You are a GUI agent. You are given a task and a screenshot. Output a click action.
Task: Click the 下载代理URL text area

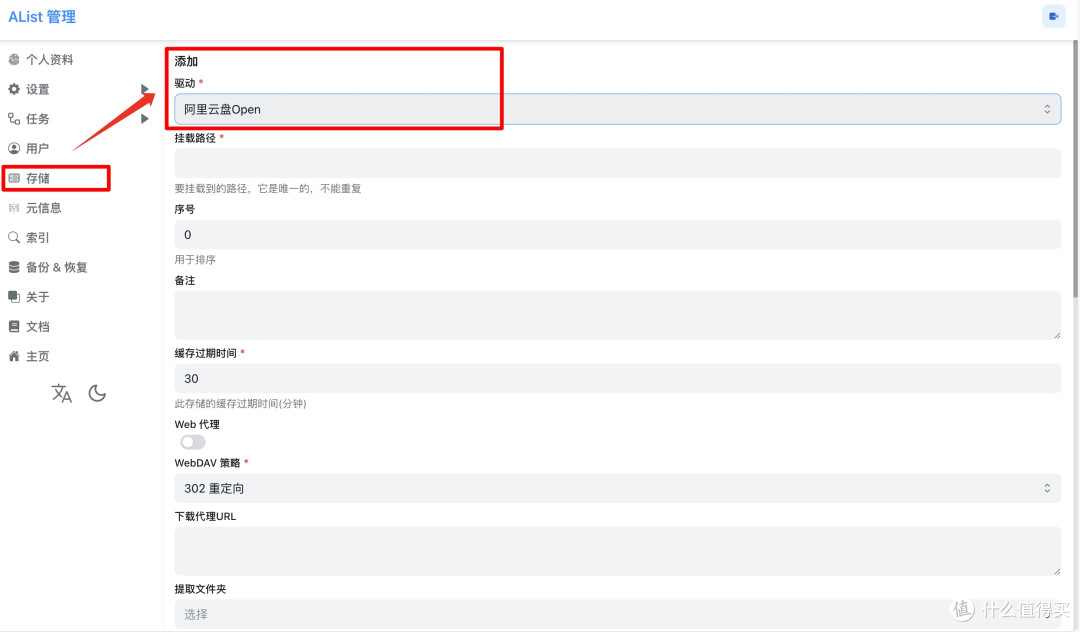(x=617, y=551)
